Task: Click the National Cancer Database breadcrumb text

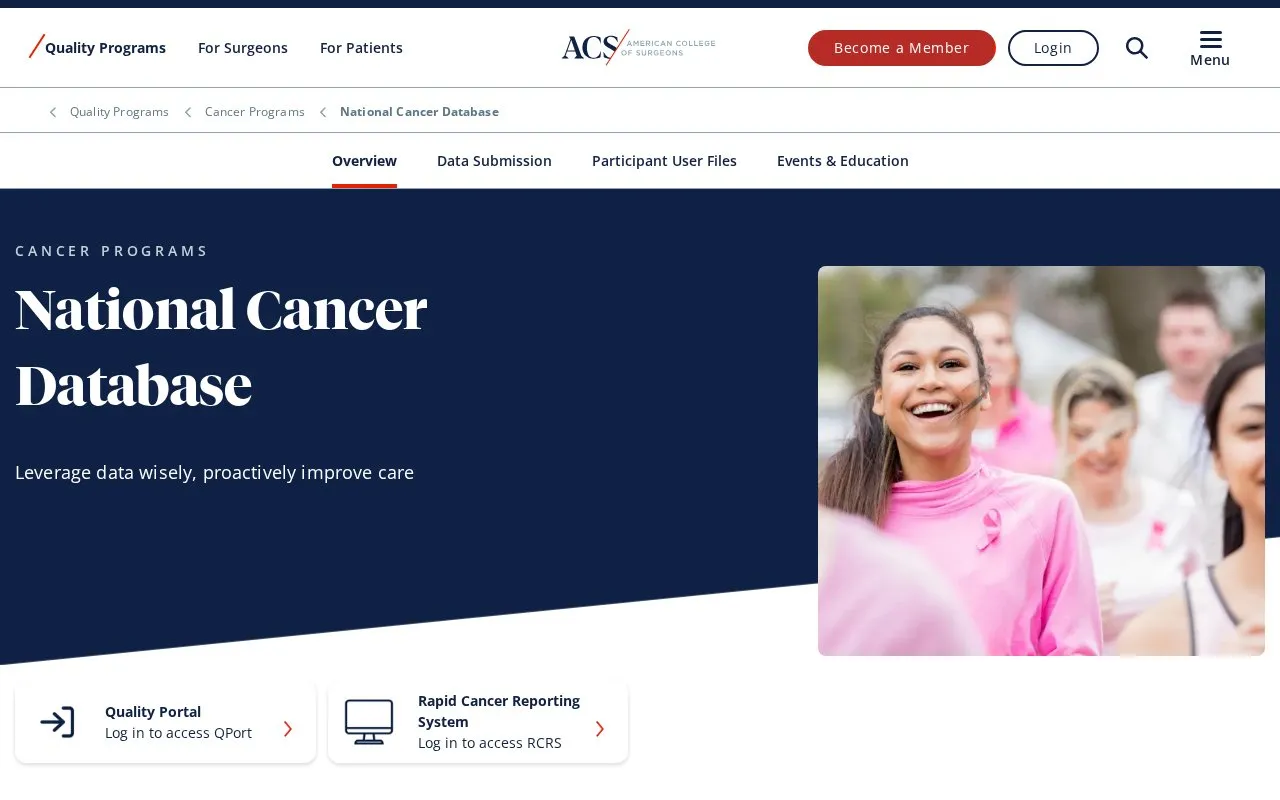Action: pos(419,112)
